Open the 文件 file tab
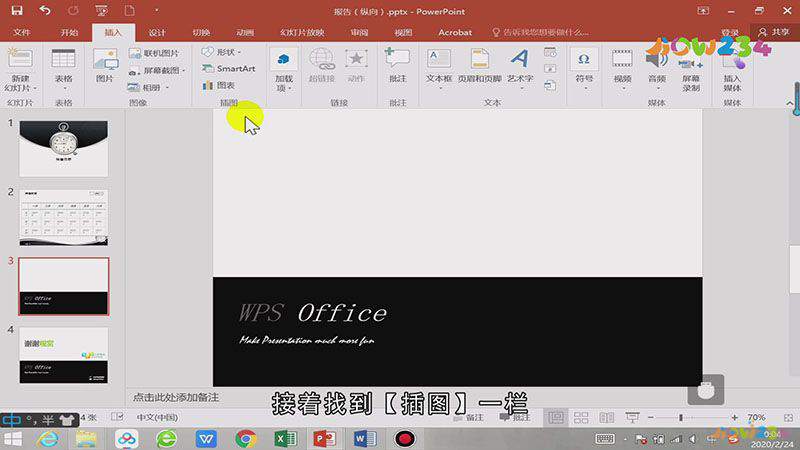The image size is (800, 450). click(x=22, y=32)
